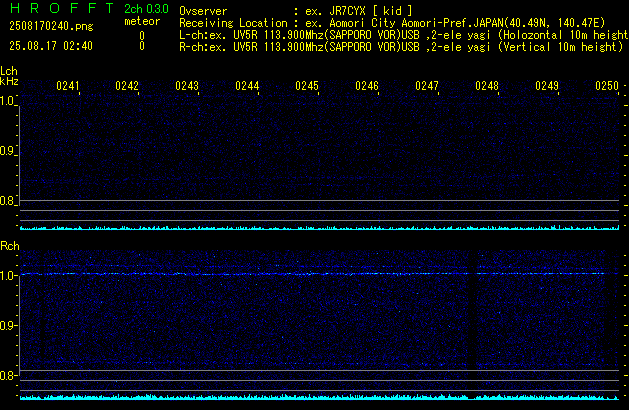Select the 0246 time marker
The width and height of the screenshot is (629, 410).
[x=367, y=86]
